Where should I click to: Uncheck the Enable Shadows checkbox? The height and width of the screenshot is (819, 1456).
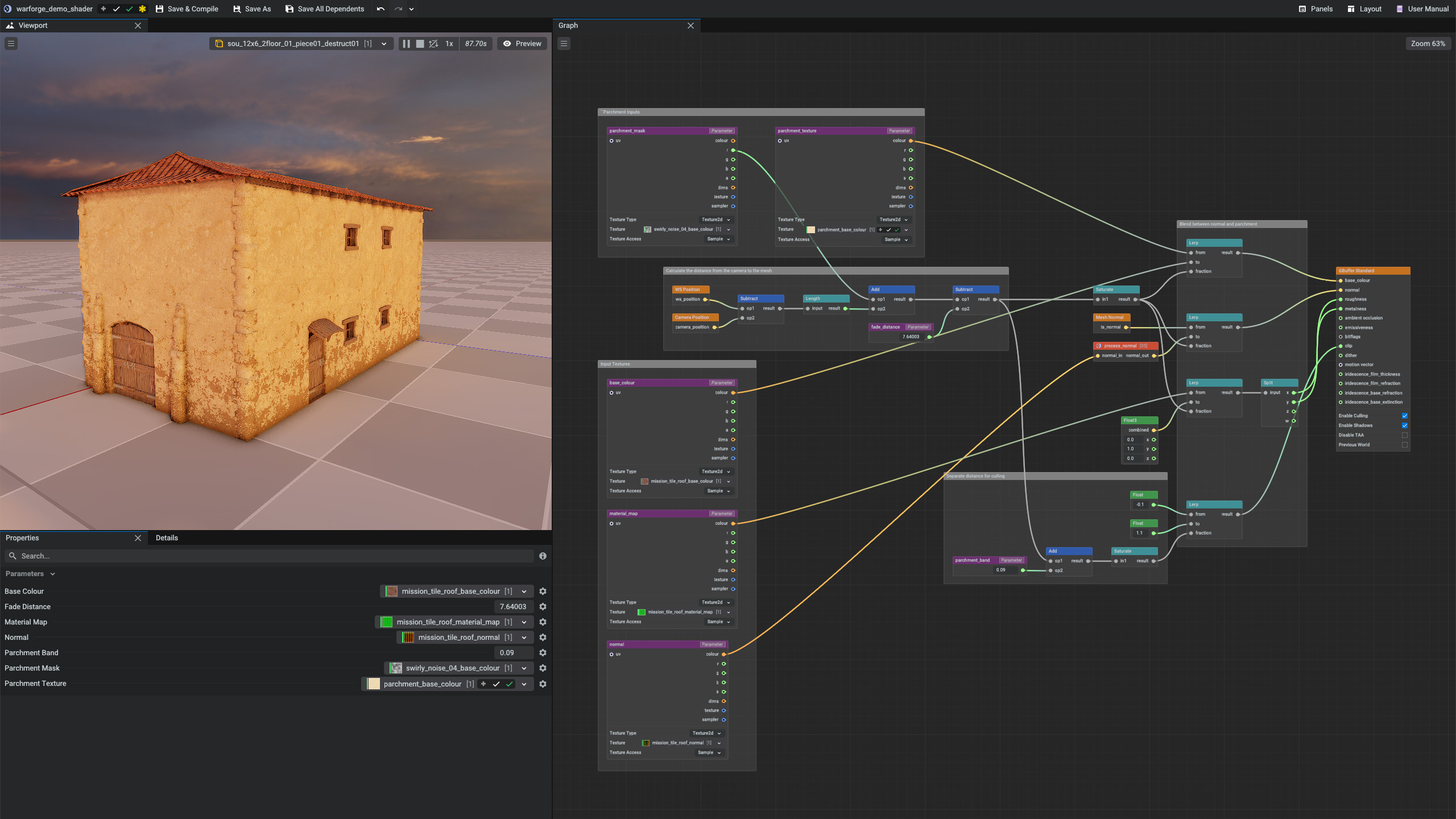tap(1404, 425)
